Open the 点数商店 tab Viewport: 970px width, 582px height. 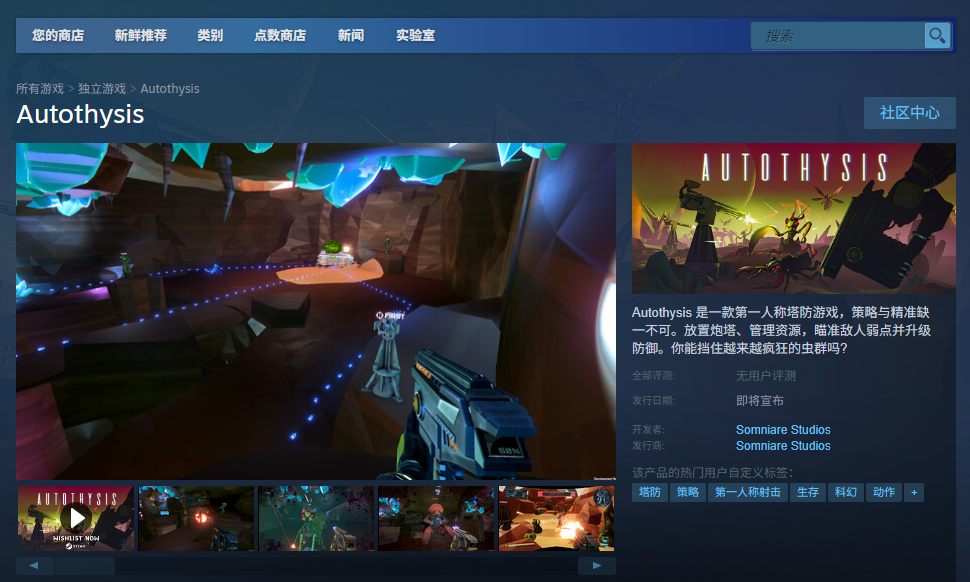click(280, 36)
